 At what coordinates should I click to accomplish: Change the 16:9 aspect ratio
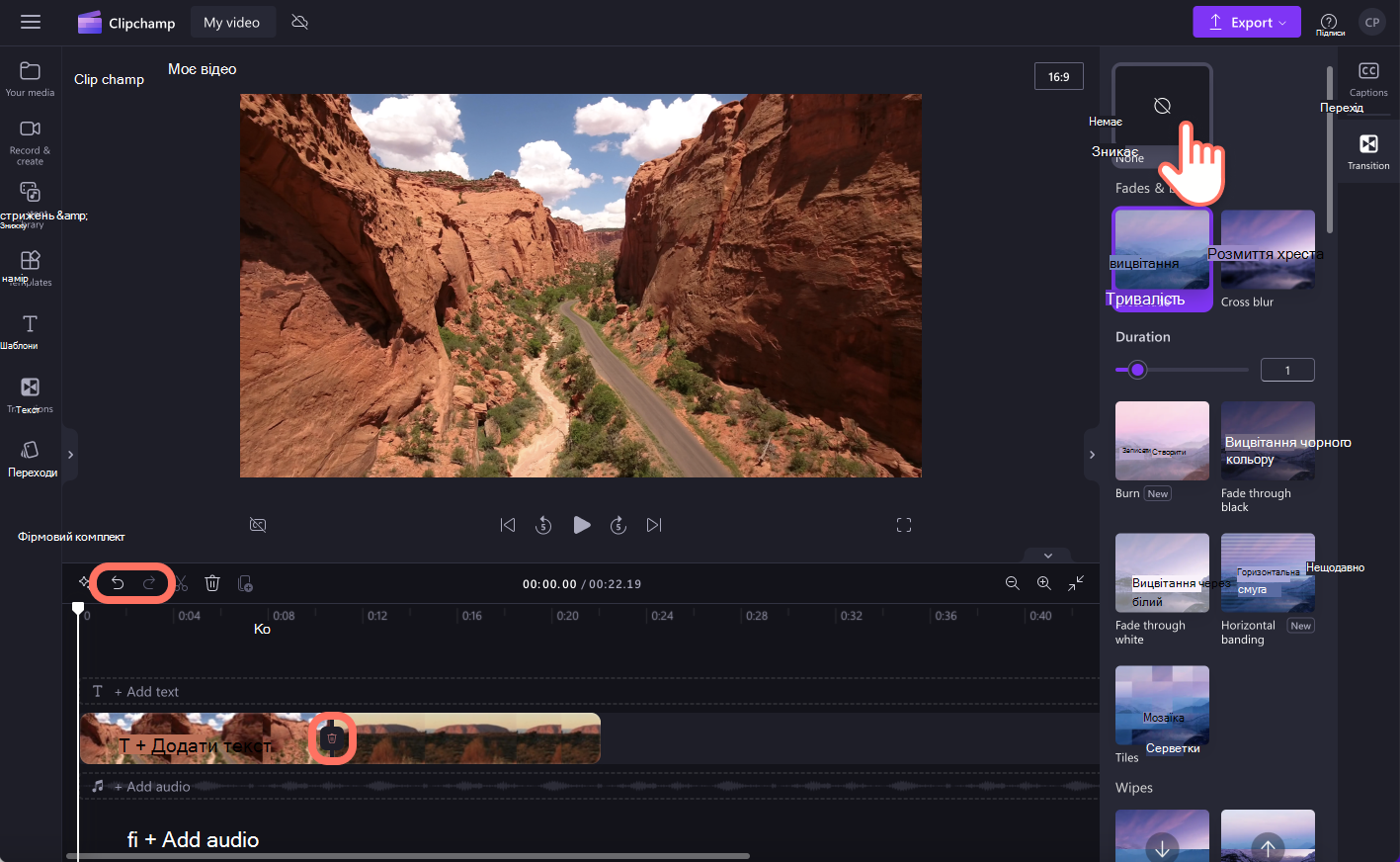pos(1059,76)
